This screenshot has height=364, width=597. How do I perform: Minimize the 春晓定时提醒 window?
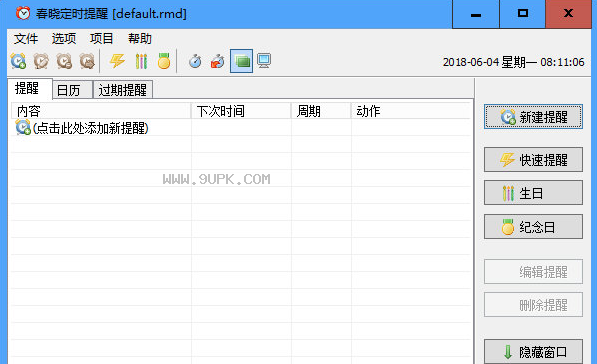click(476, 14)
